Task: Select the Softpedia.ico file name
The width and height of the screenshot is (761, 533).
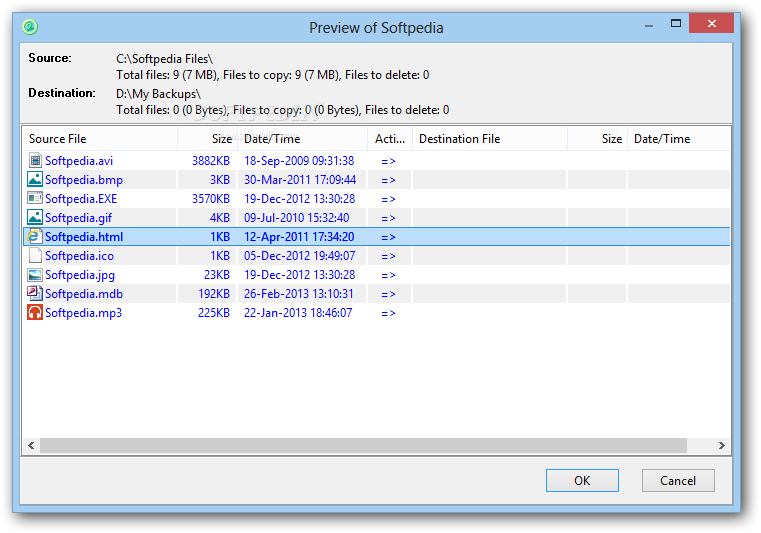Action: [80, 256]
